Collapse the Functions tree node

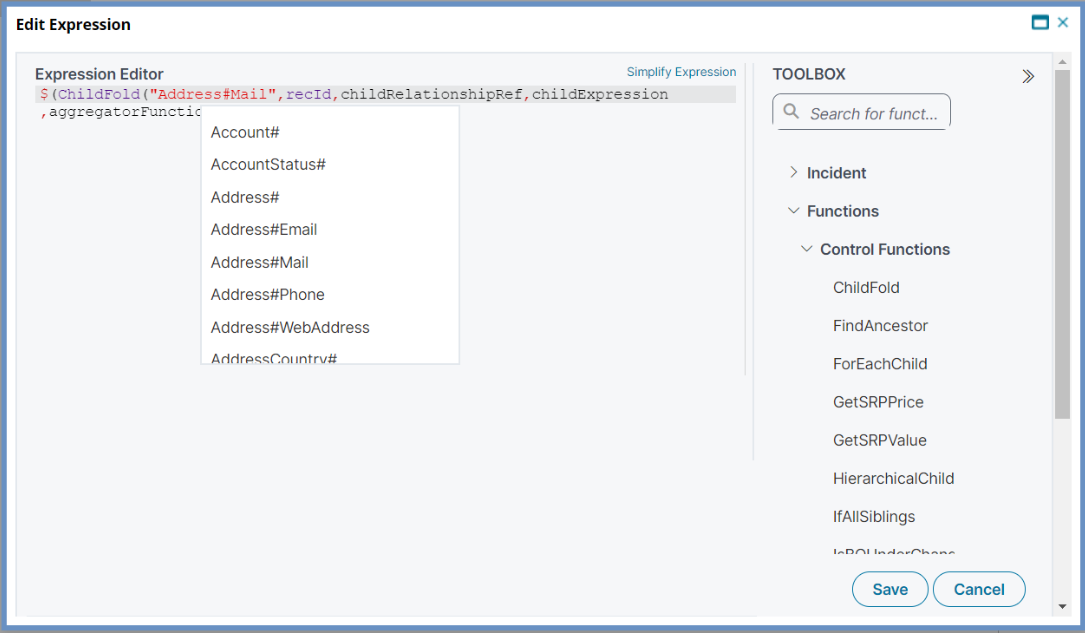[x=794, y=211]
